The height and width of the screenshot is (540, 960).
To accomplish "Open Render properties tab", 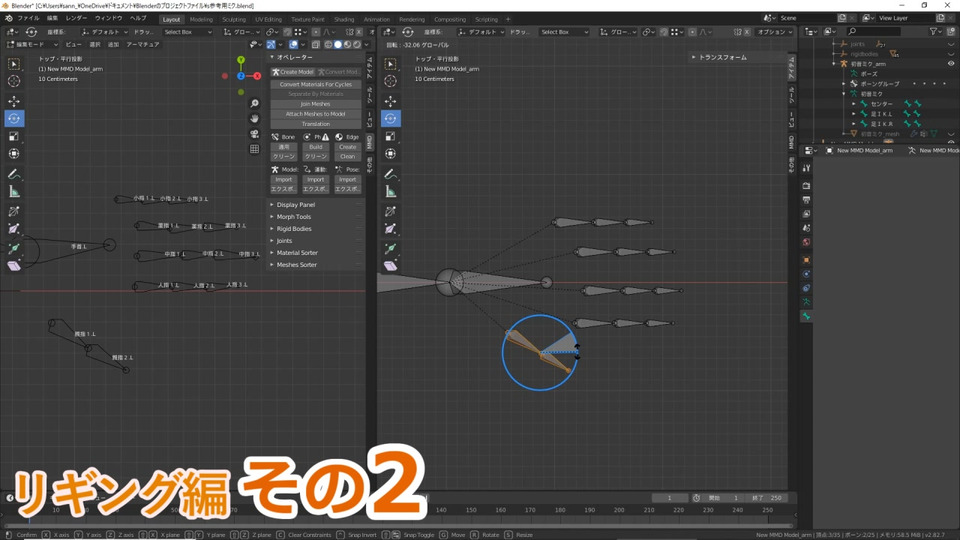I will tap(806, 186).
